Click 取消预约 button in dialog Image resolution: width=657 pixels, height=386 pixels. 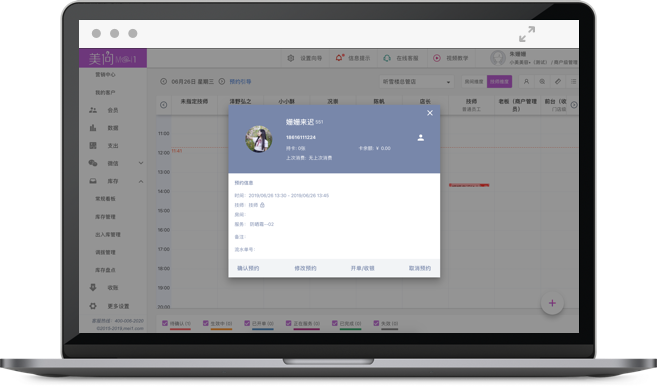(419, 268)
